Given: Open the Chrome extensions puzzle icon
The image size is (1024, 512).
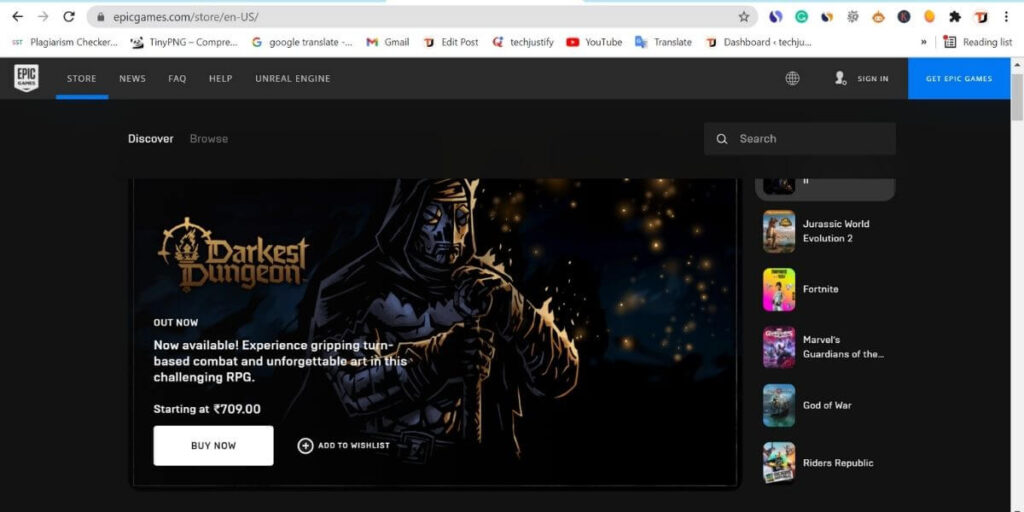Looking at the screenshot, I should [x=955, y=17].
